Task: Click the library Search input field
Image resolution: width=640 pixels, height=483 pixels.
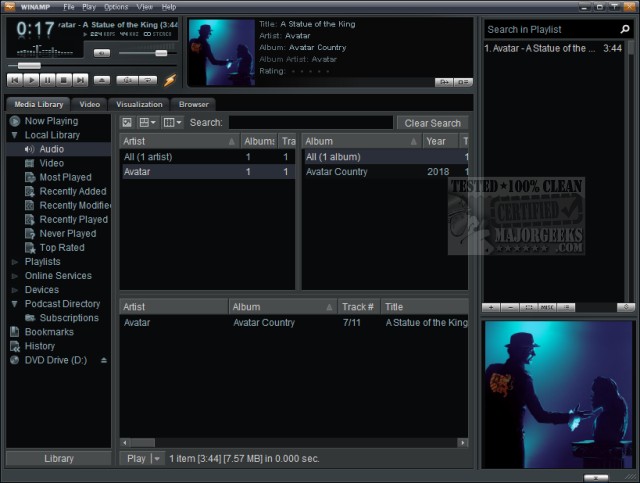Action: pyautogui.click(x=311, y=122)
